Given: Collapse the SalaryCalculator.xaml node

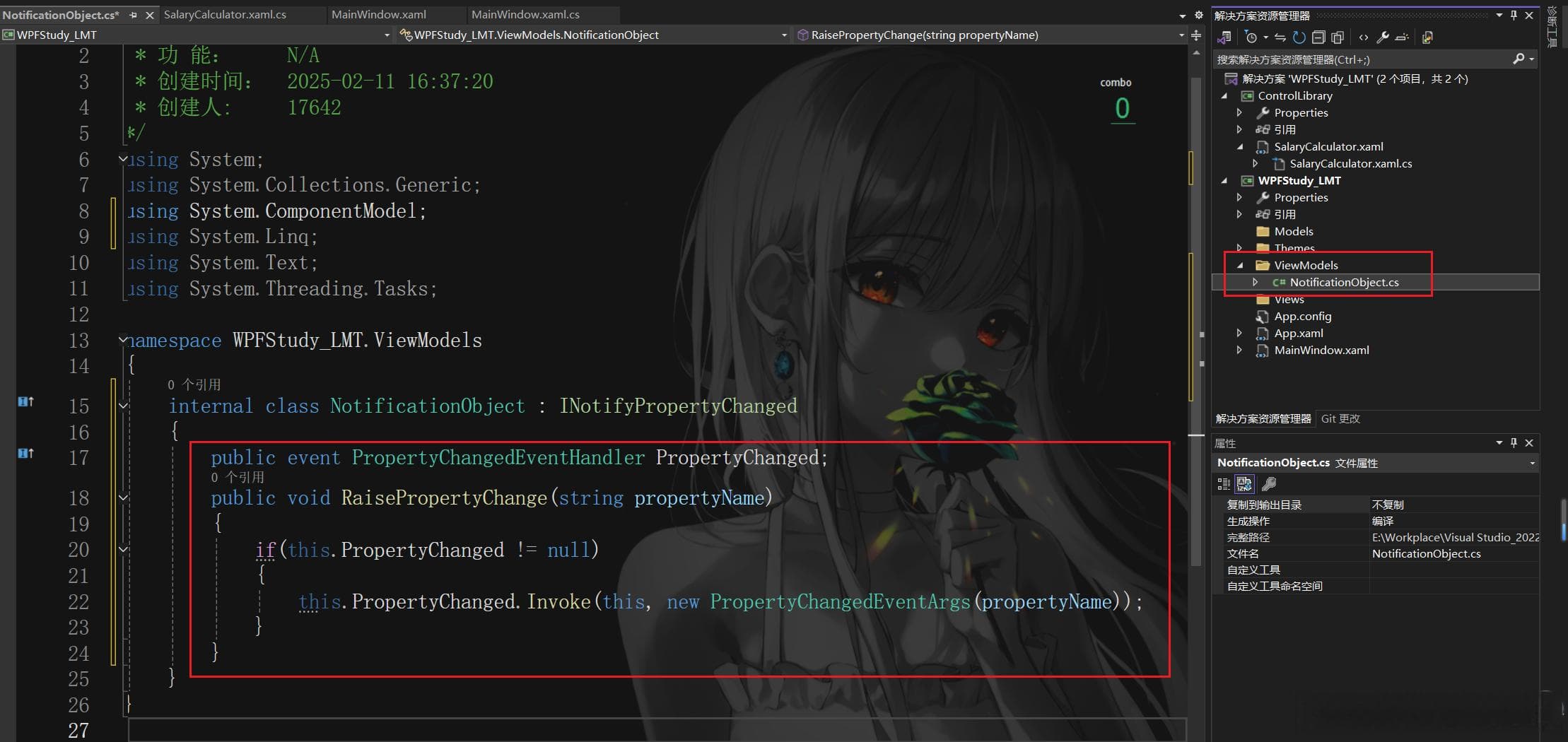Looking at the screenshot, I should (x=1240, y=147).
